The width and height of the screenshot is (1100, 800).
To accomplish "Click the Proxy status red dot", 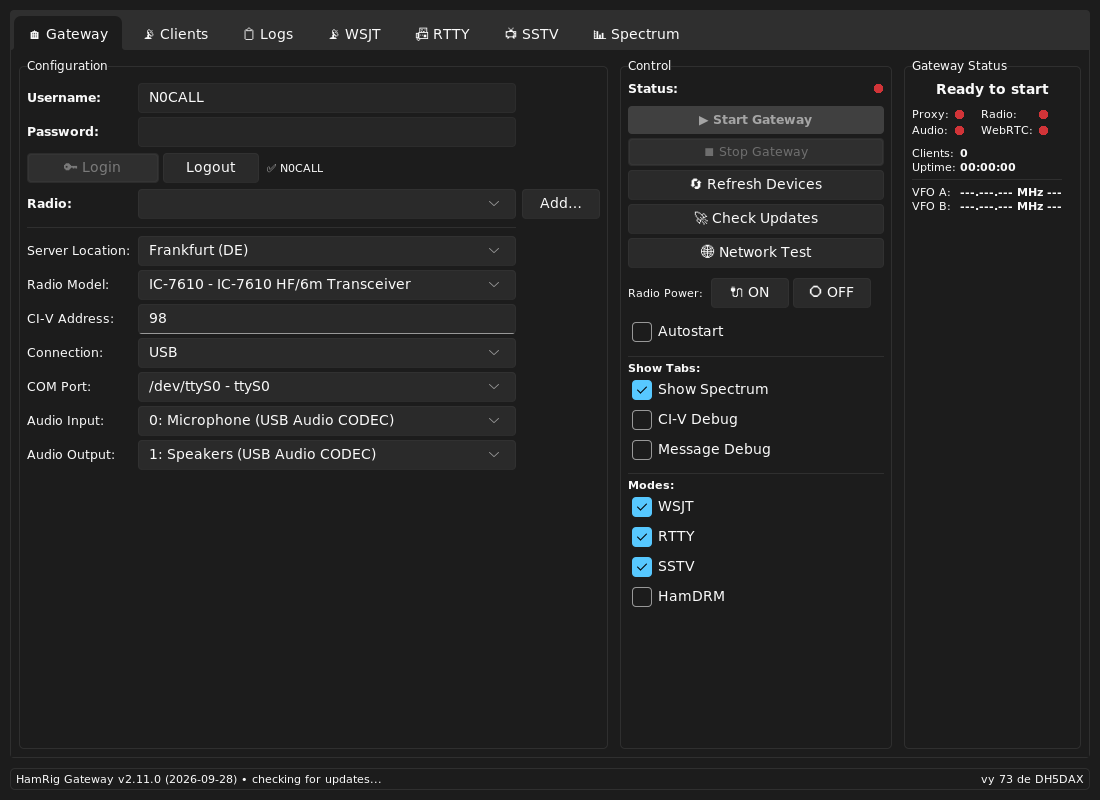I will coord(960,114).
